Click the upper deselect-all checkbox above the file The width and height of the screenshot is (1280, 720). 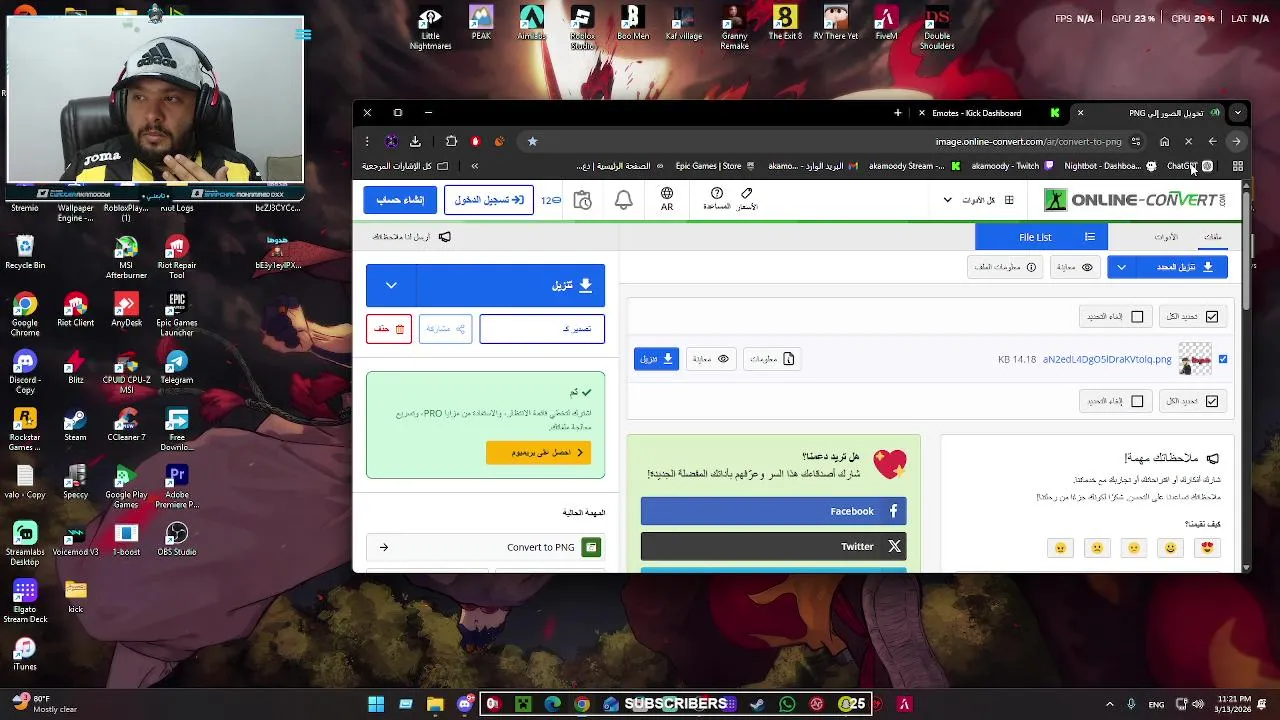pos(1137,316)
